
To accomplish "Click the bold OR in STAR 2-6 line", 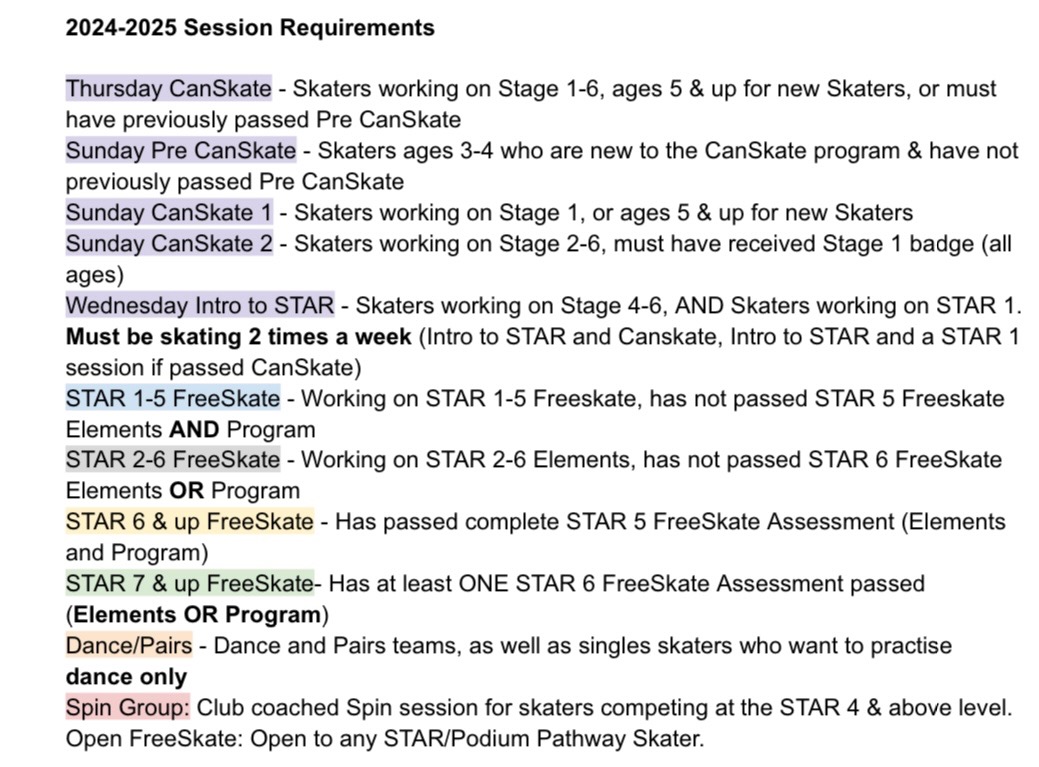I will click(186, 490).
